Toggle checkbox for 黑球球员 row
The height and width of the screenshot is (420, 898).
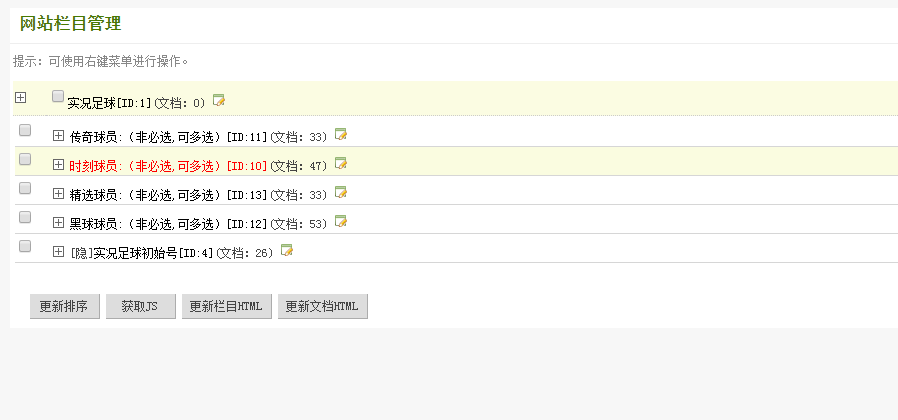25,217
